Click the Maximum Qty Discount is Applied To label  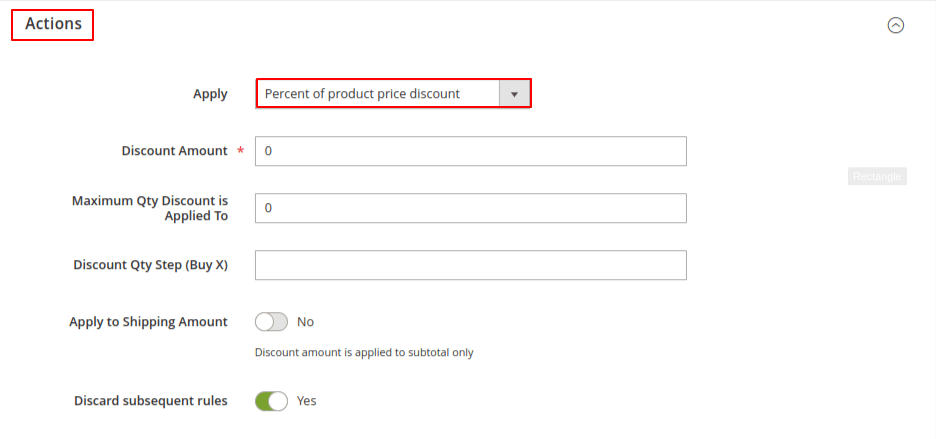pos(150,208)
